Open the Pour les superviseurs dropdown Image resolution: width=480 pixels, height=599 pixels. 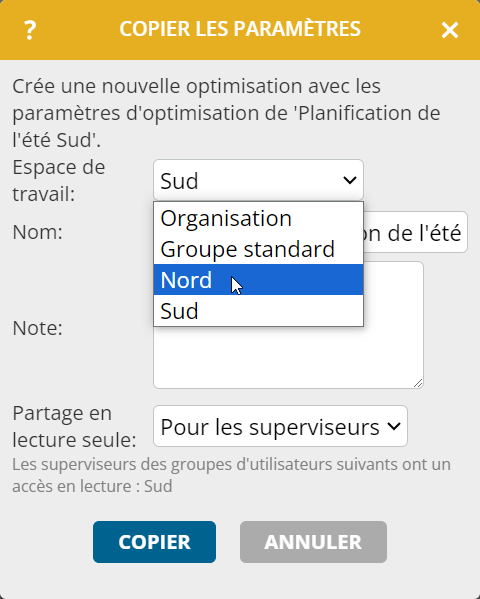(x=280, y=426)
